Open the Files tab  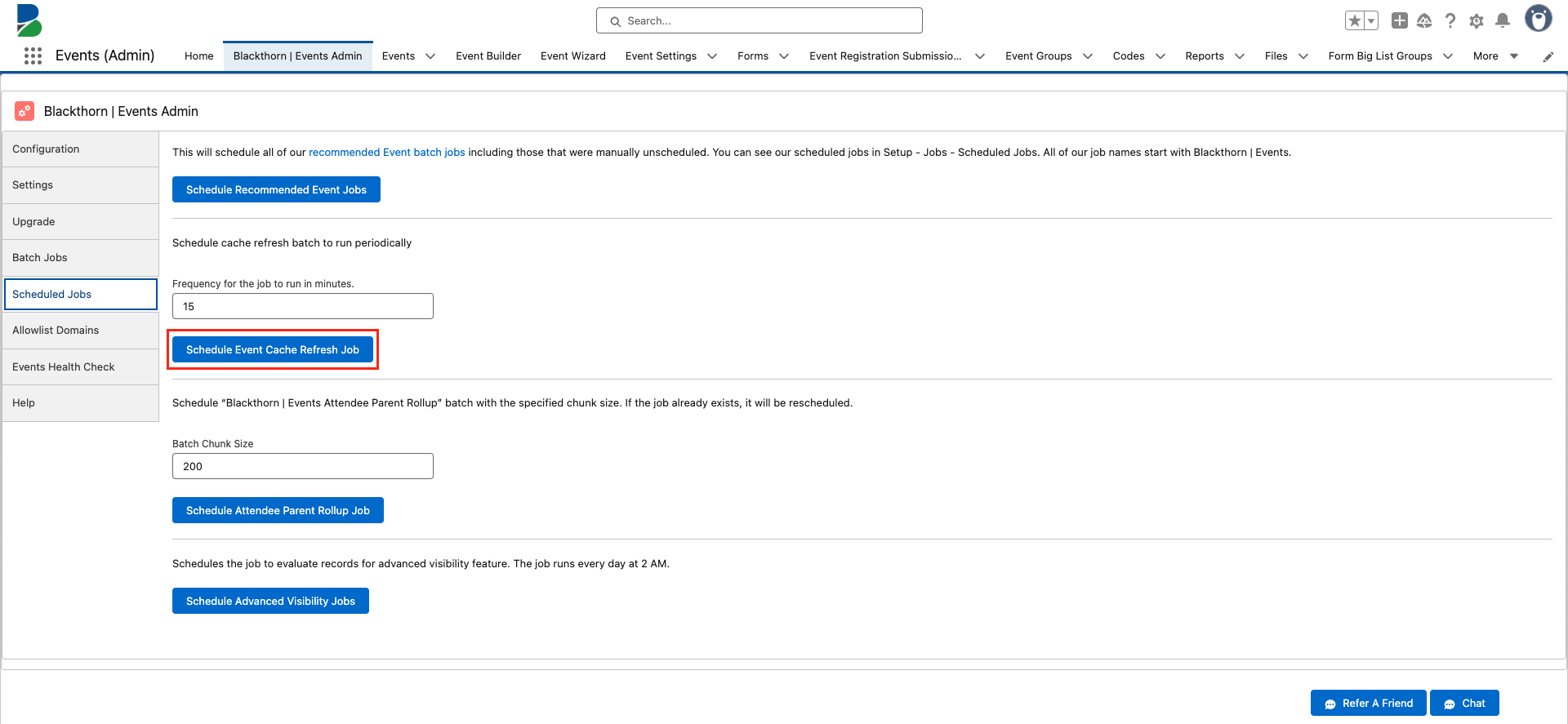click(1276, 56)
